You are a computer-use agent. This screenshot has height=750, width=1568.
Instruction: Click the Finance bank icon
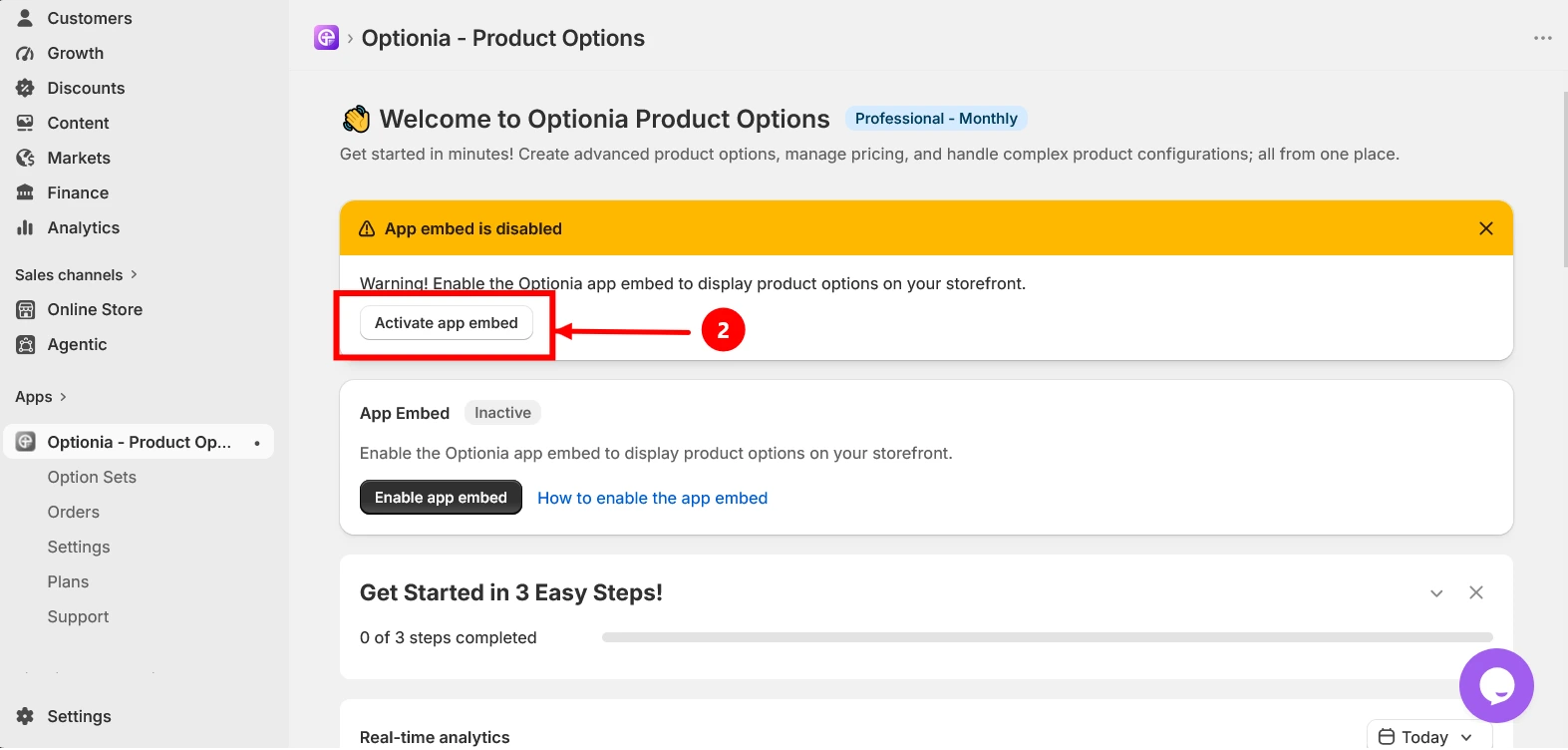[x=25, y=192]
